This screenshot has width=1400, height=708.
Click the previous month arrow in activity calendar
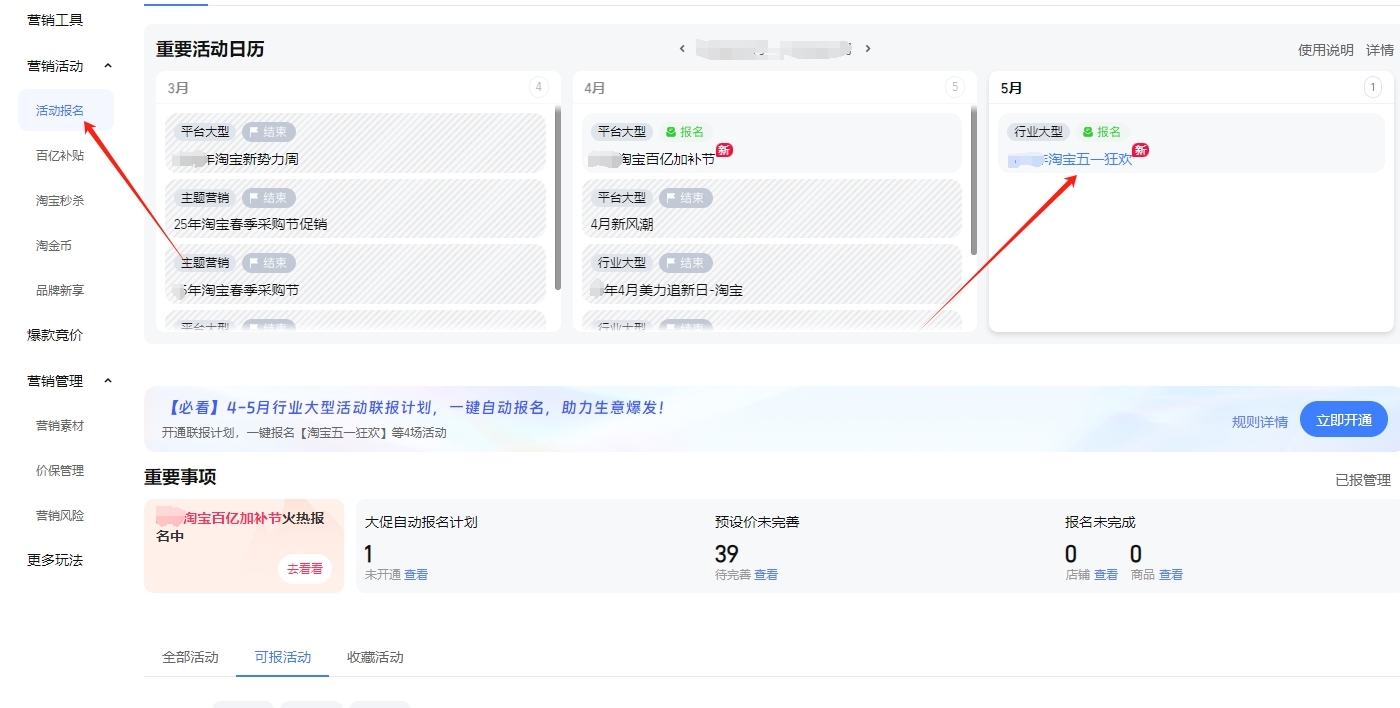coord(682,48)
